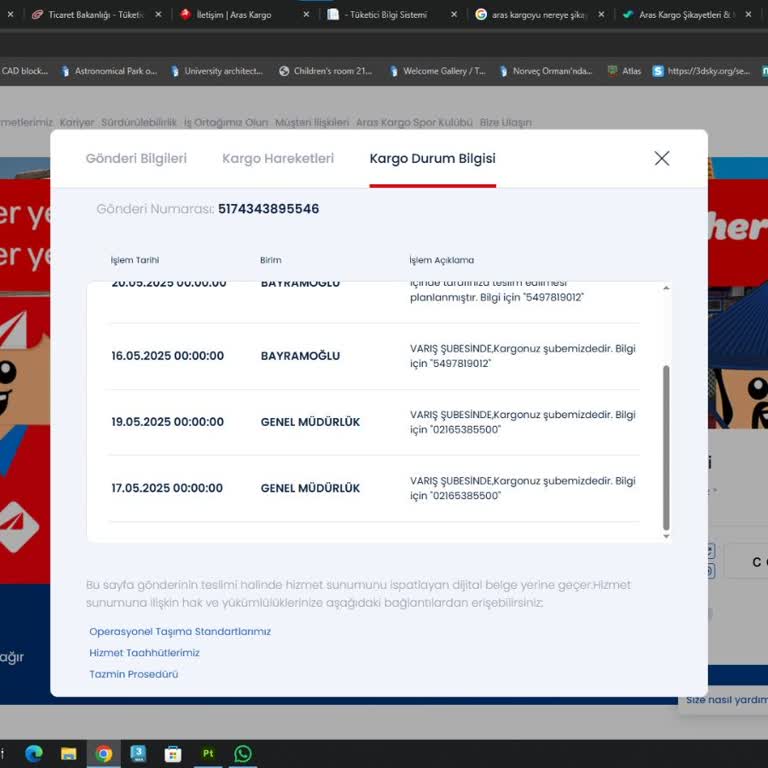768x768 pixels.
Task: Open Astronomical Park bookmark
Action: (109, 71)
